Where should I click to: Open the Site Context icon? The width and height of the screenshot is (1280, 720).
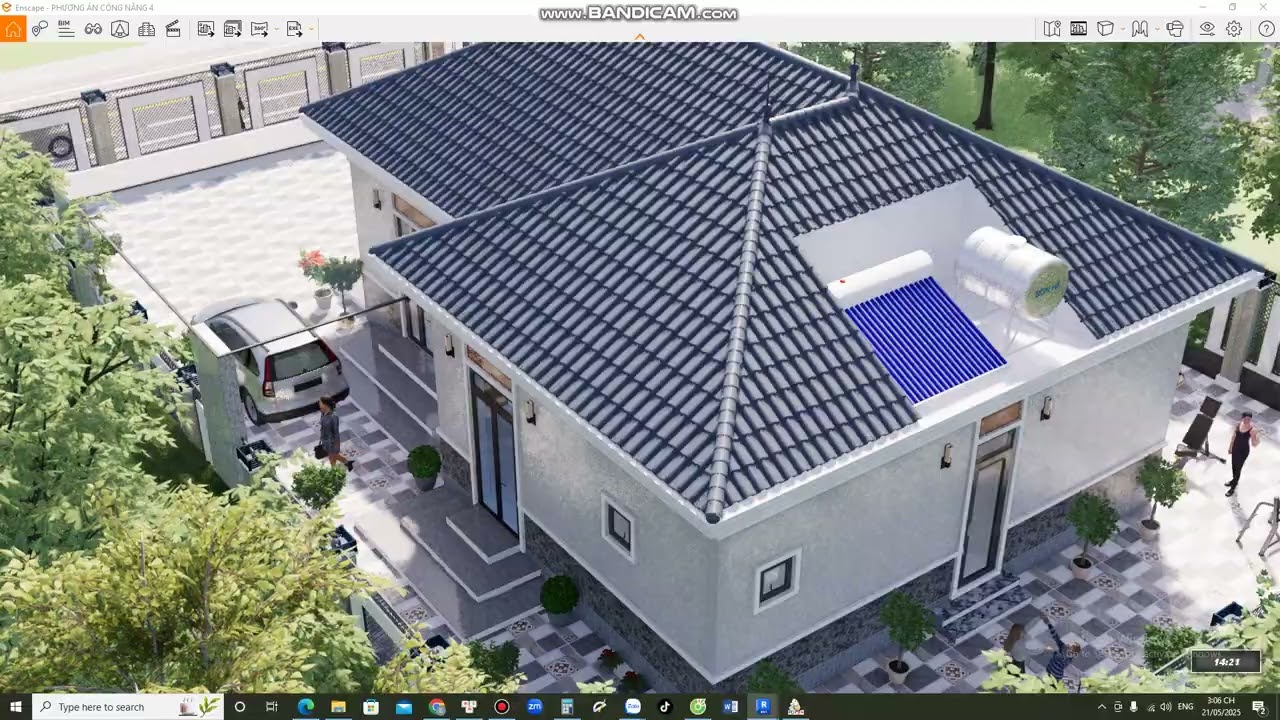[x=1079, y=29]
